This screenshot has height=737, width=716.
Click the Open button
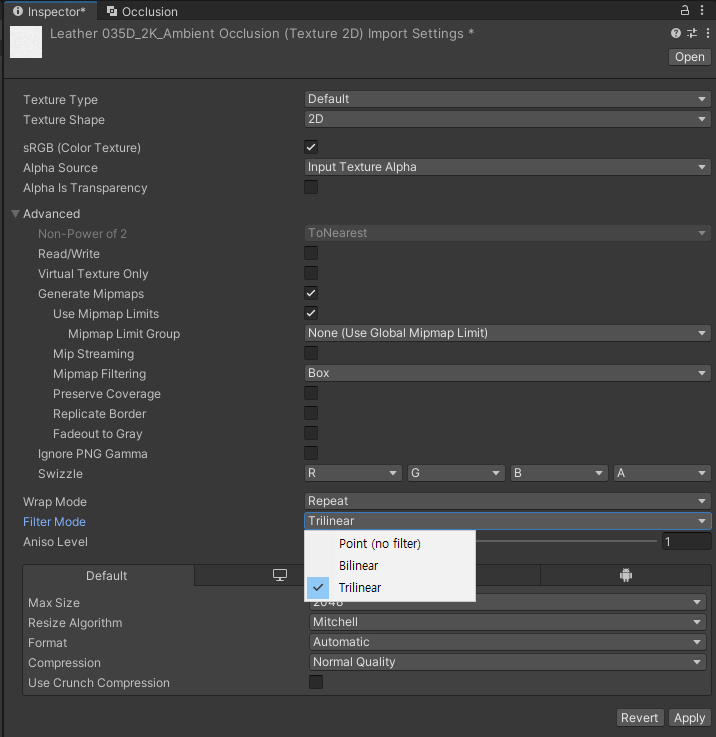click(690, 57)
